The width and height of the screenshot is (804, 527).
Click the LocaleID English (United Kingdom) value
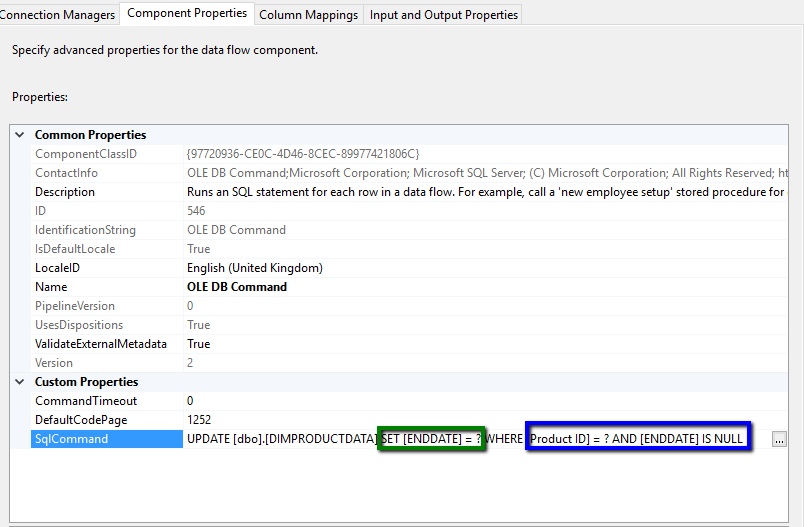[x=254, y=268]
